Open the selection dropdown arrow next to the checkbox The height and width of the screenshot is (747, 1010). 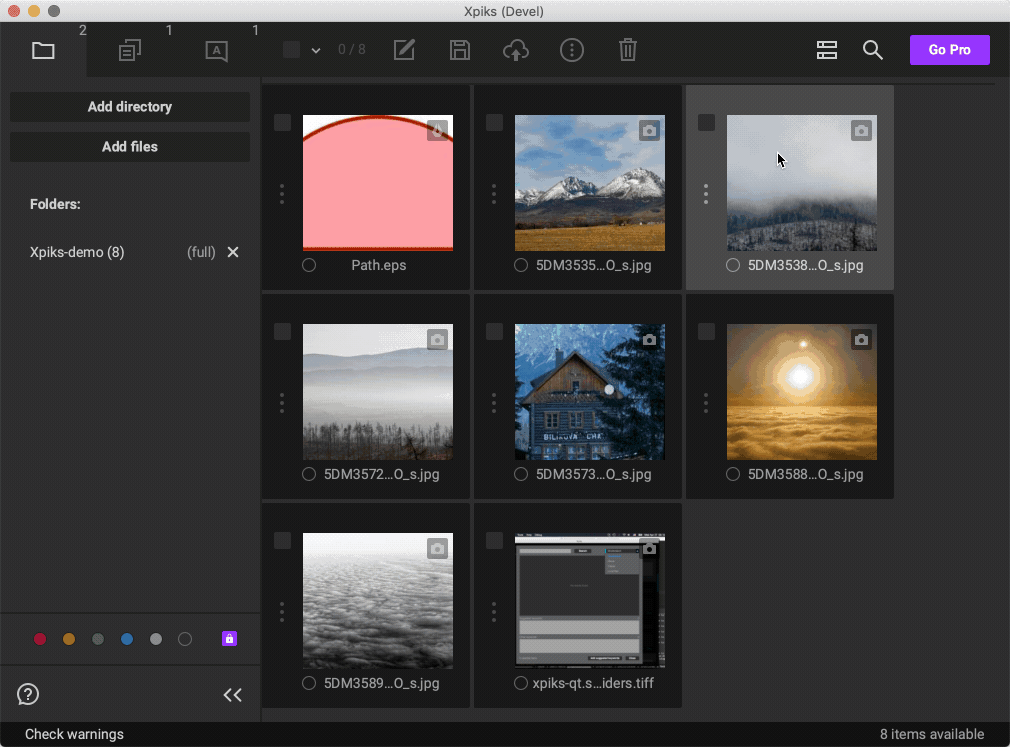(315, 50)
